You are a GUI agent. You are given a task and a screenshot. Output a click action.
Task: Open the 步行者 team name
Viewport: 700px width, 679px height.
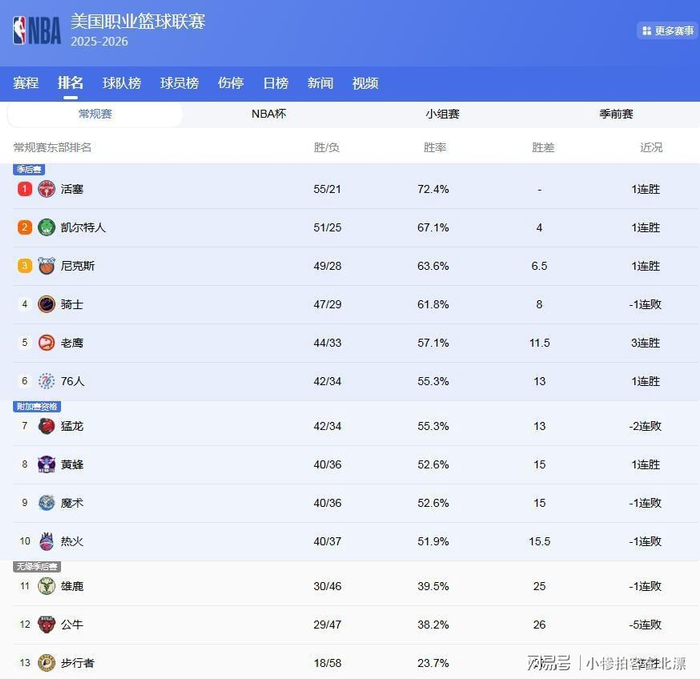point(78,663)
